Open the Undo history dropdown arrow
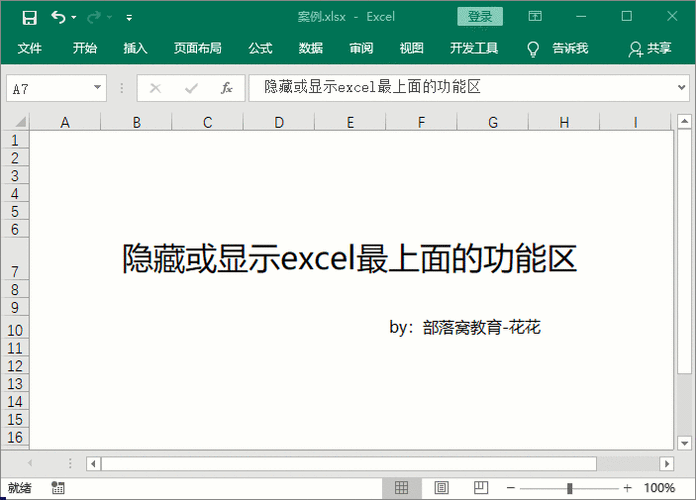 tap(74, 17)
